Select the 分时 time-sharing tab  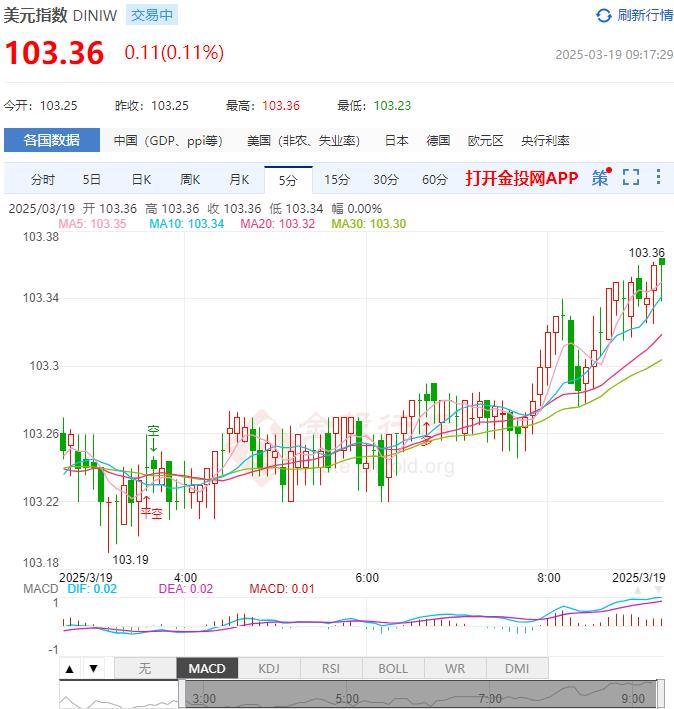(43, 180)
